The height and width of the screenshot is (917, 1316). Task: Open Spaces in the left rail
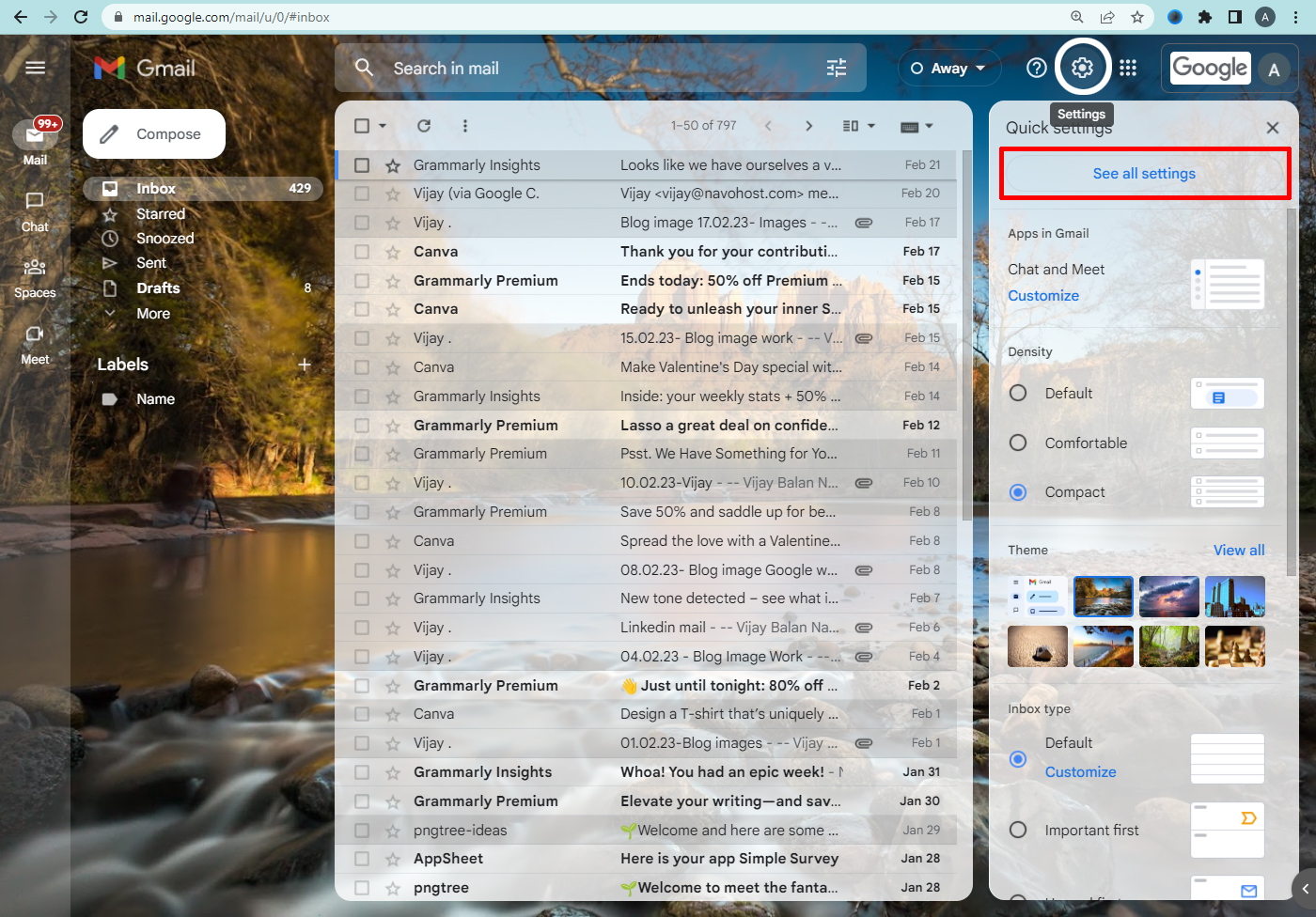coord(35,278)
